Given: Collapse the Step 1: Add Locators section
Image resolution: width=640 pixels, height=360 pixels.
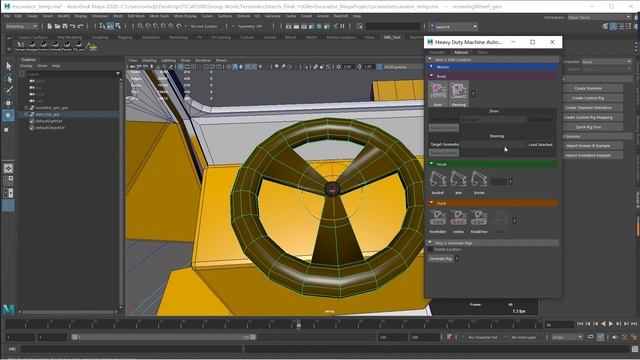Looking at the screenshot, I should pos(430,60).
